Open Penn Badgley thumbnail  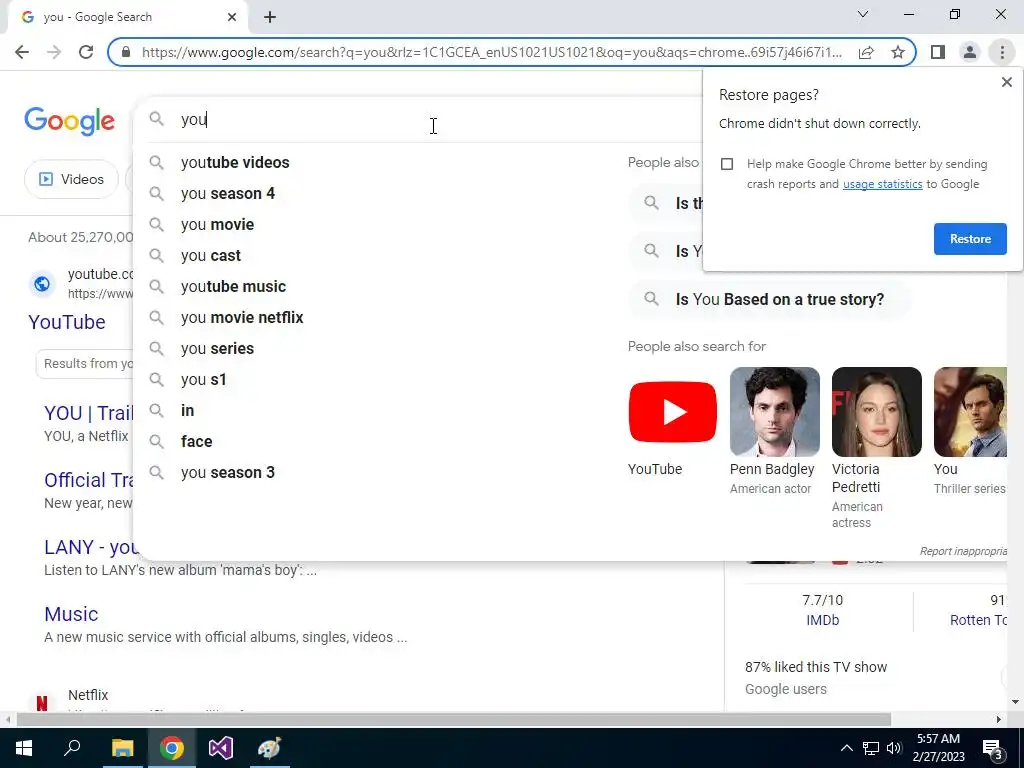click(775, 412)
